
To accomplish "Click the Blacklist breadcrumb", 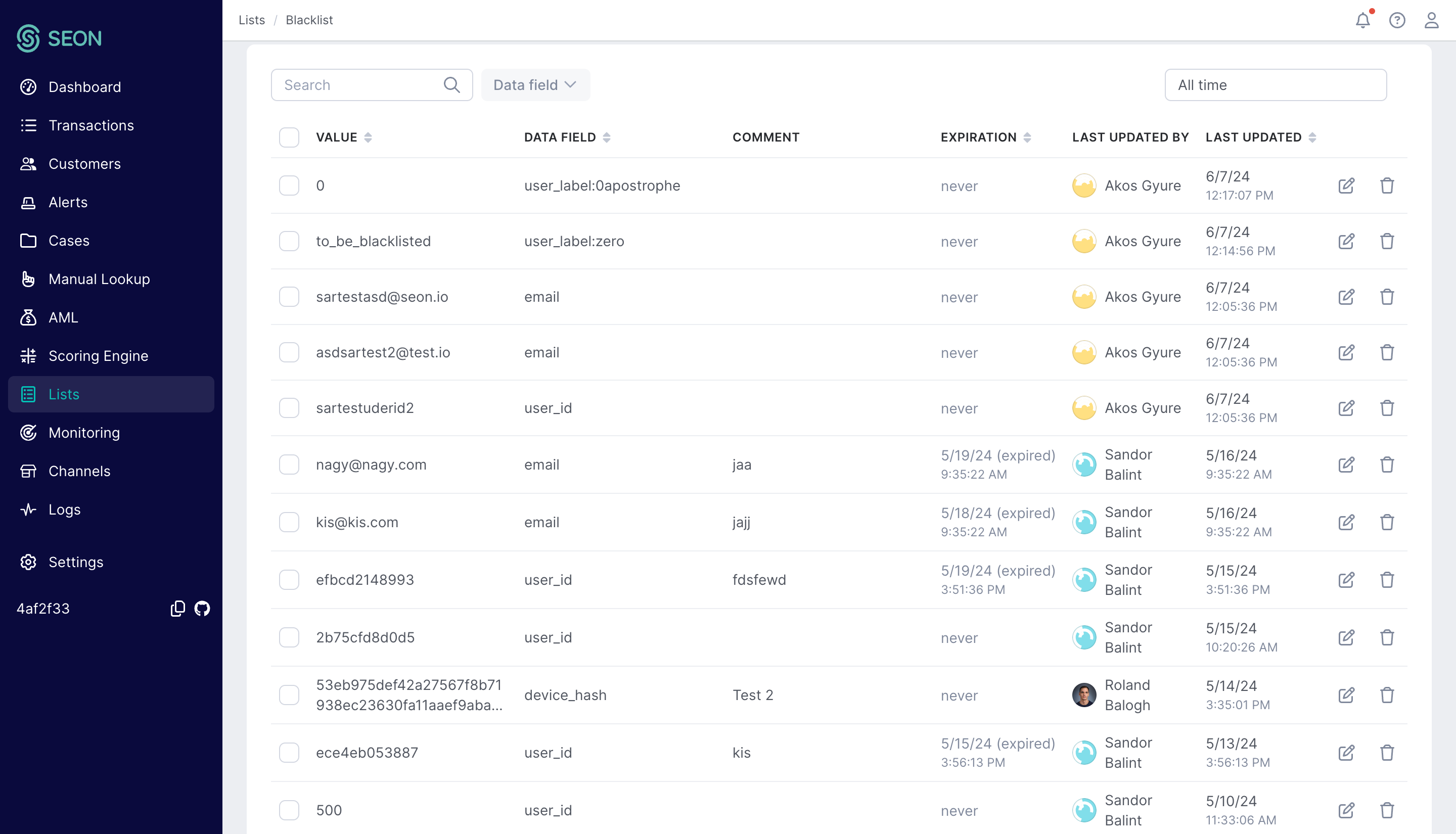I will click(309, 20).
